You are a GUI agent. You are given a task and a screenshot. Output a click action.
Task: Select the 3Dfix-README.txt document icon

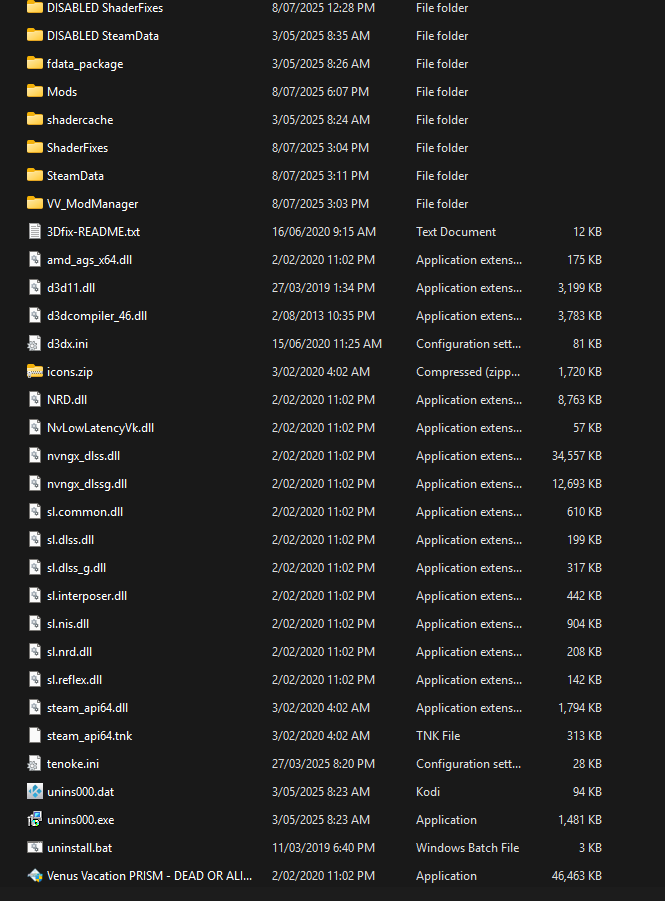coord(34,232)
